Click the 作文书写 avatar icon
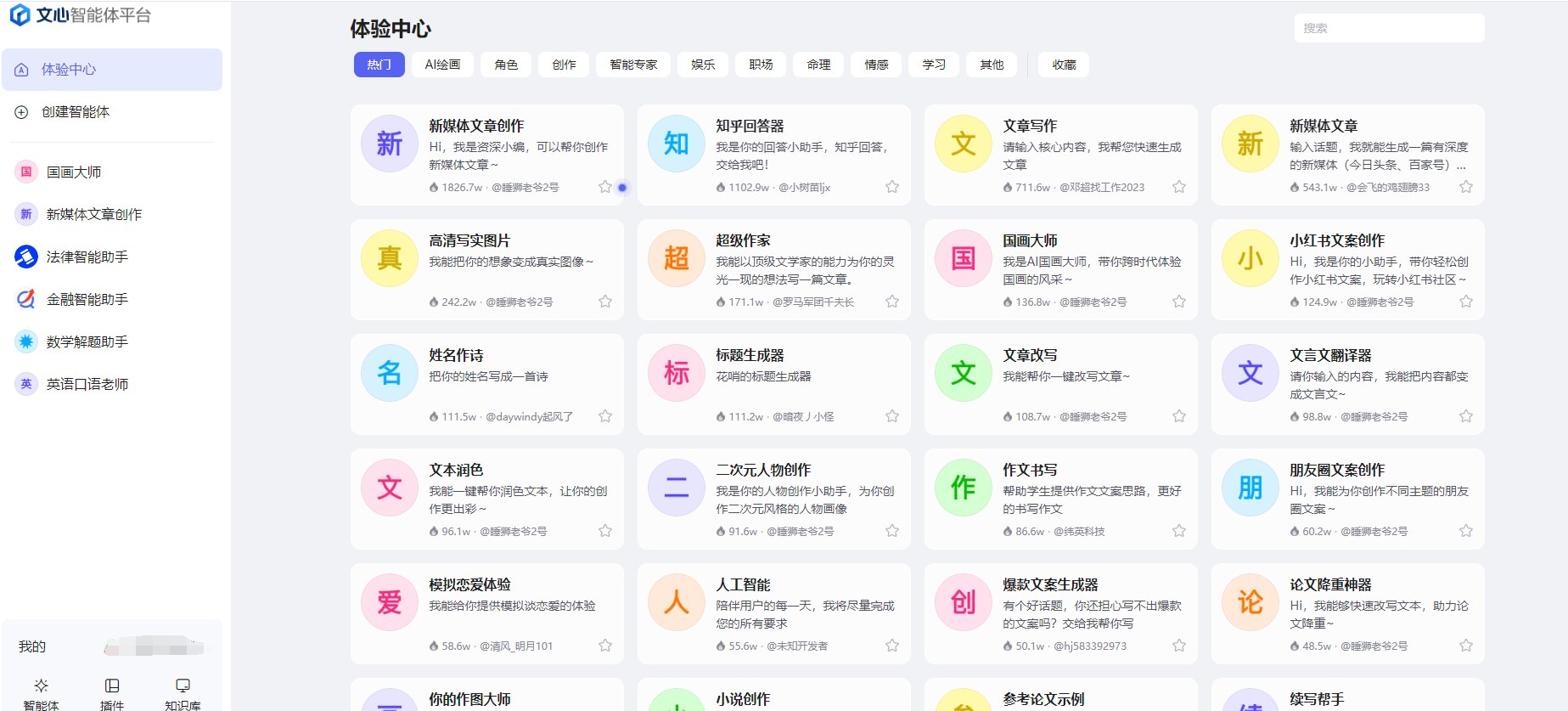The width and height of the screenshot is (1568, 711). 964,488
